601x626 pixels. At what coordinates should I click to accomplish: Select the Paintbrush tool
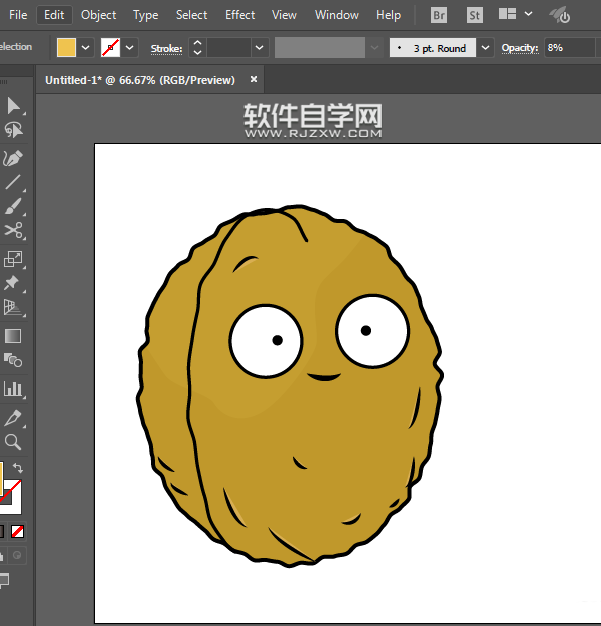pos(13,207)
